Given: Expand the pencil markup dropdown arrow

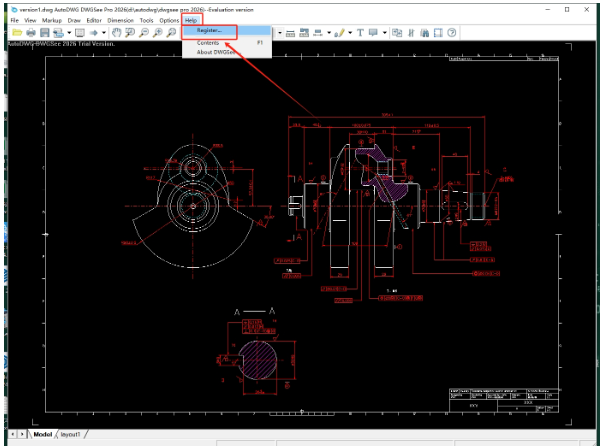Looking at the screenshot, I should (350, 33).
